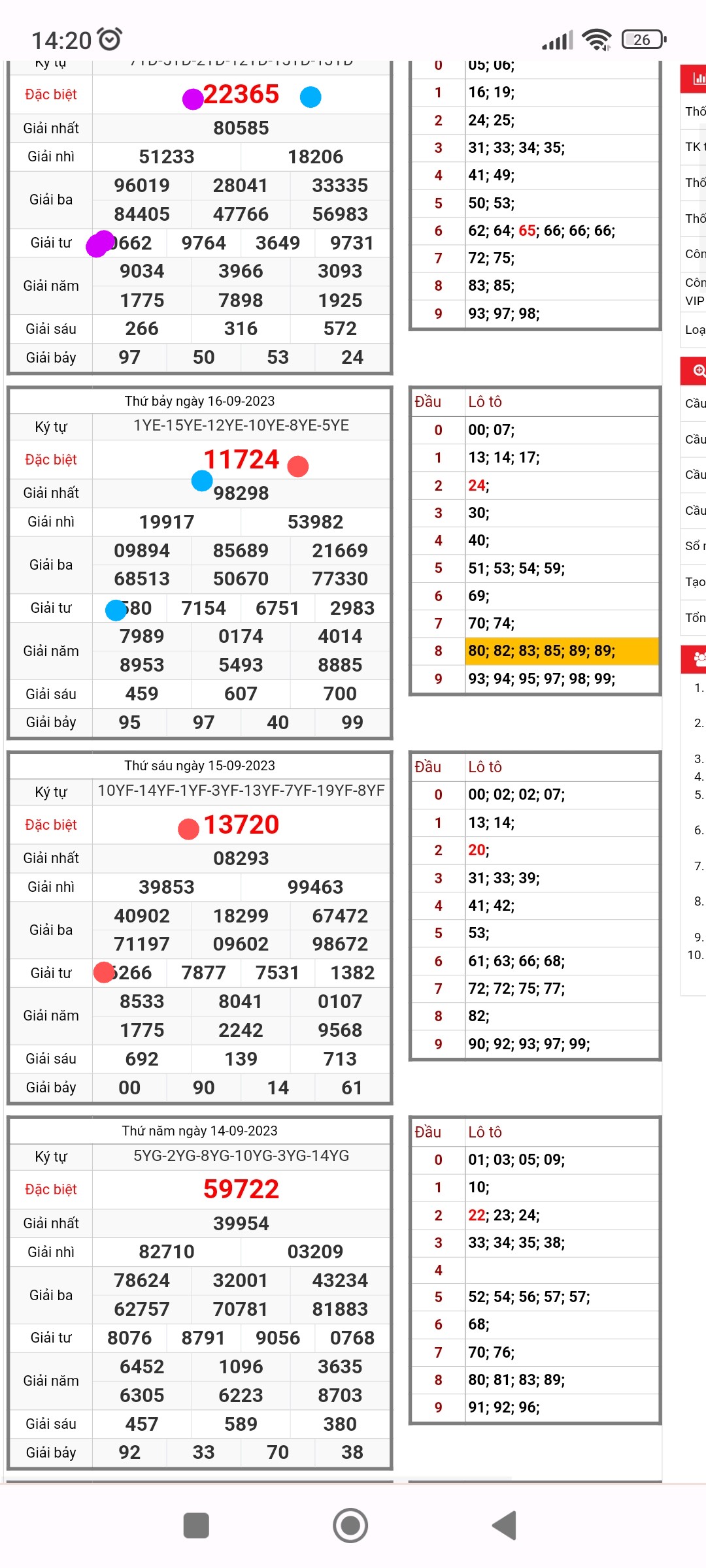706x1568 pixels.
Task: Tap the clock time 14:20
Action: [61, 41]
